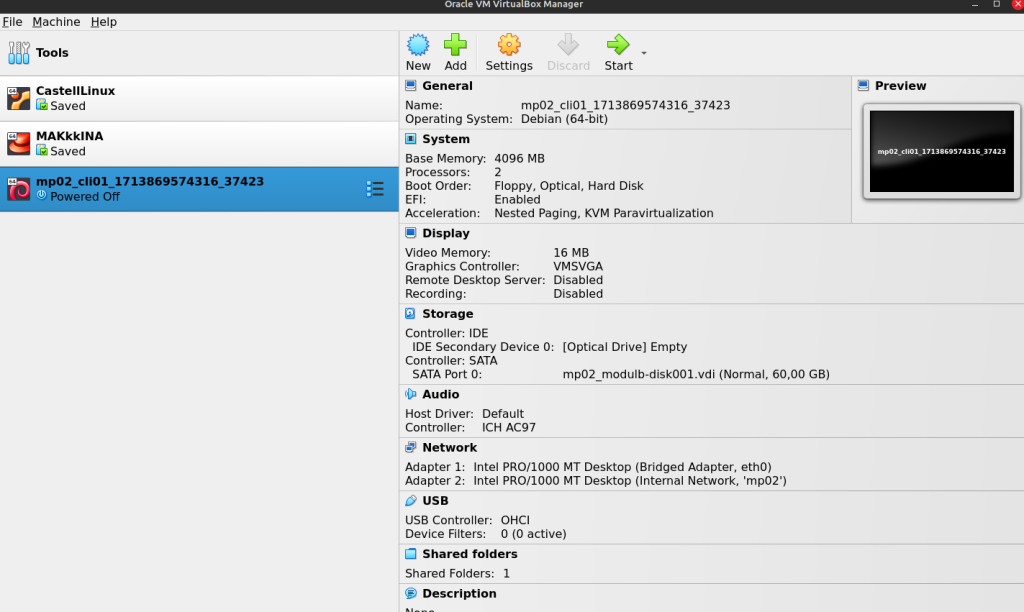Screen dimensions: 1024x612
Task: Open the Shared folders section header link
Action: pyautogui.click(x=470, y=554)
